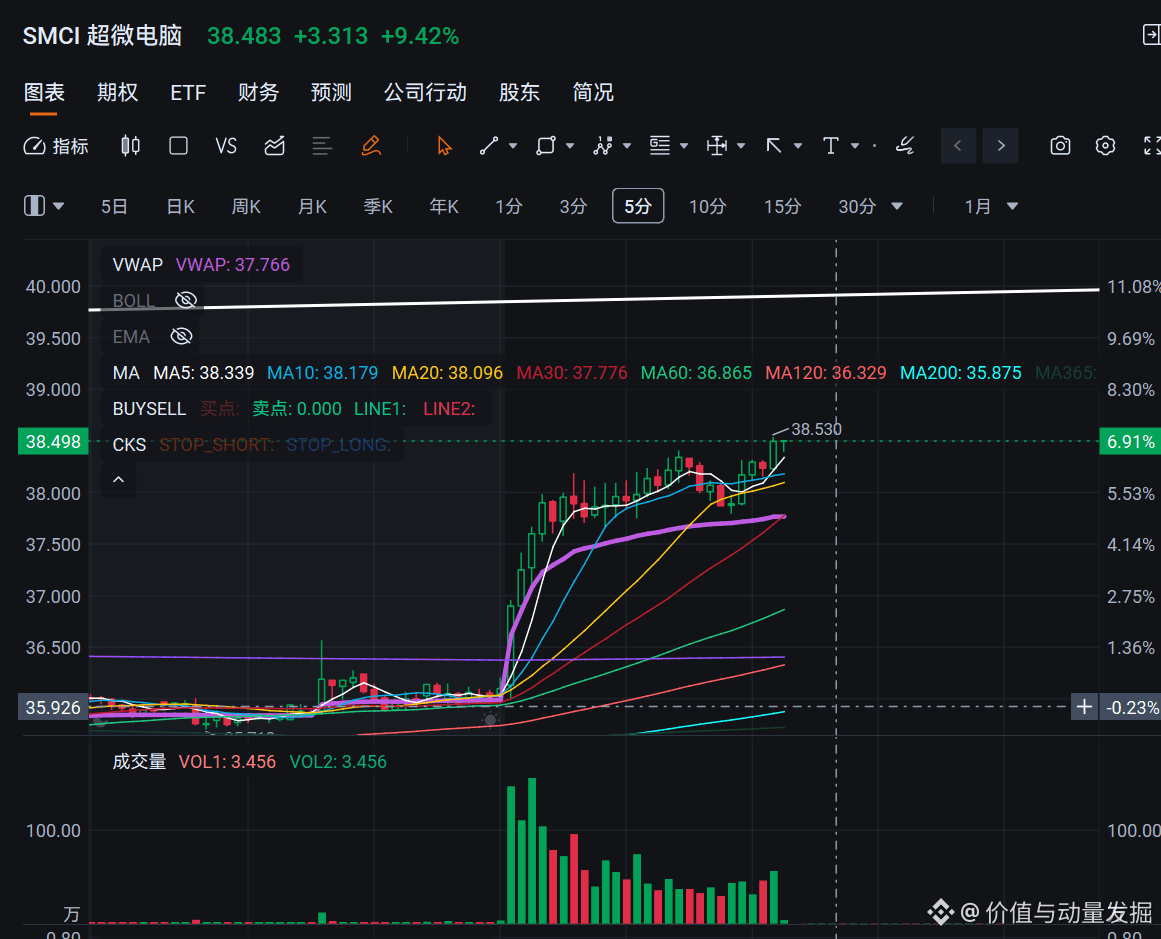This screenshot has height=939, width=1161.
Task: Switch to the 简况 tab
Action: point(593,93)
